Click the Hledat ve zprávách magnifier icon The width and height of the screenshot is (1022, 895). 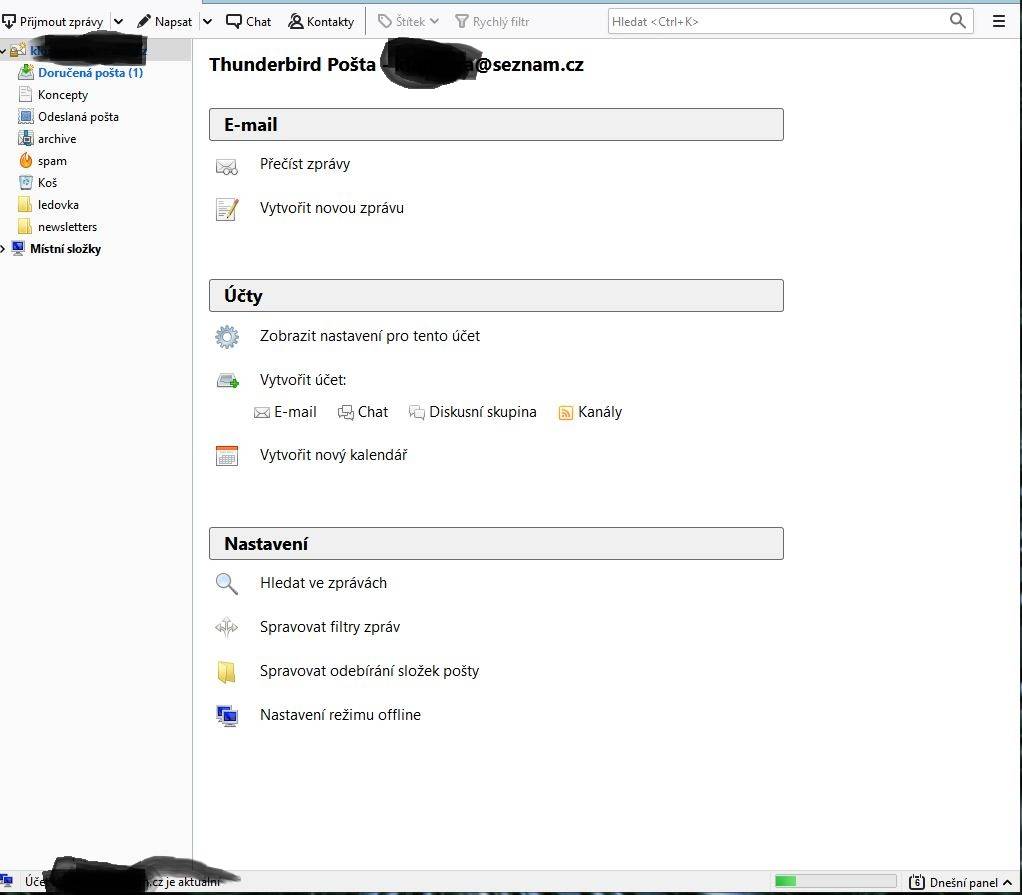[x=227, y=583]
